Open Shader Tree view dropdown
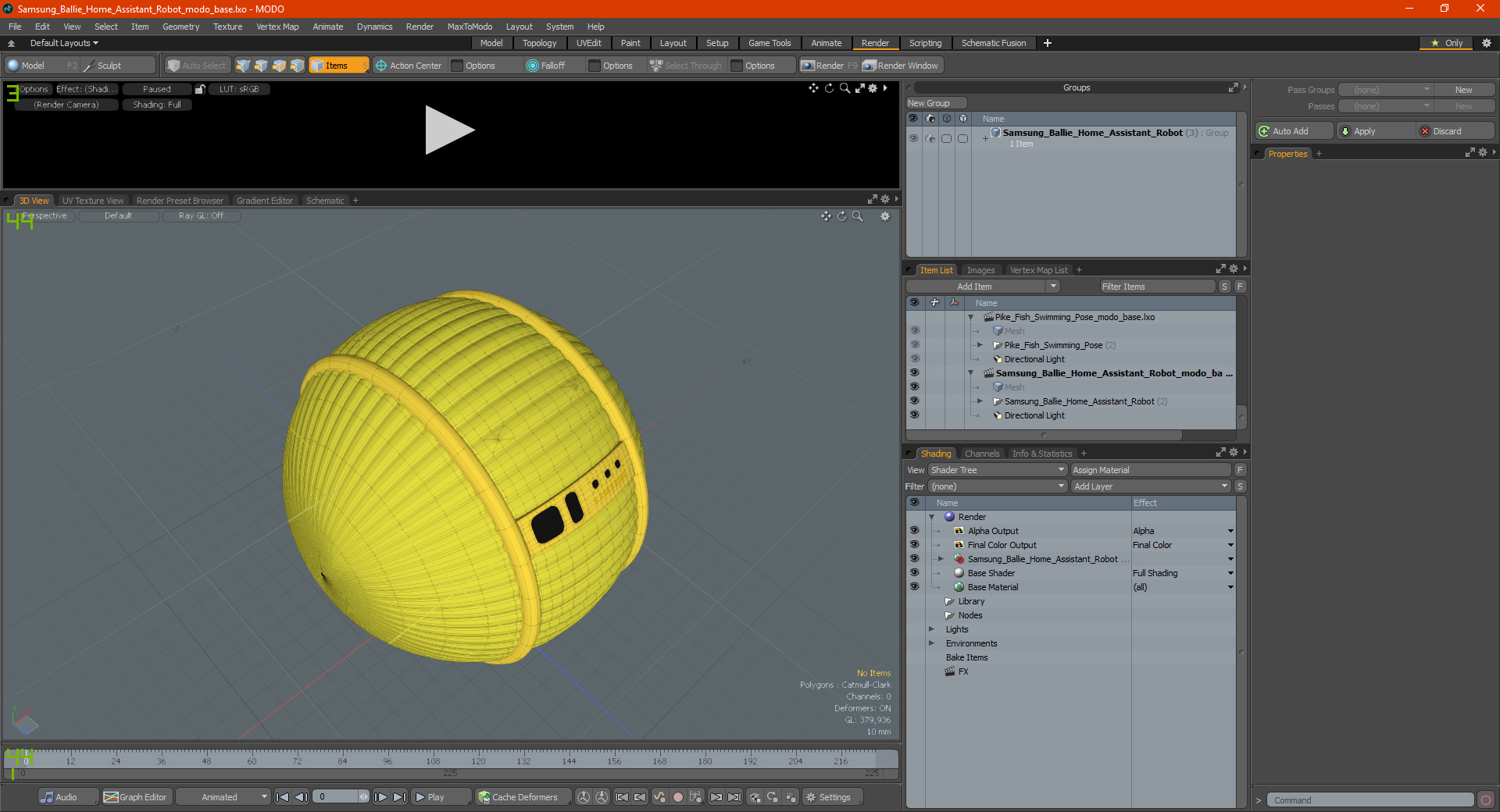Screen dimensions: 1500x812 coord(998,470)
